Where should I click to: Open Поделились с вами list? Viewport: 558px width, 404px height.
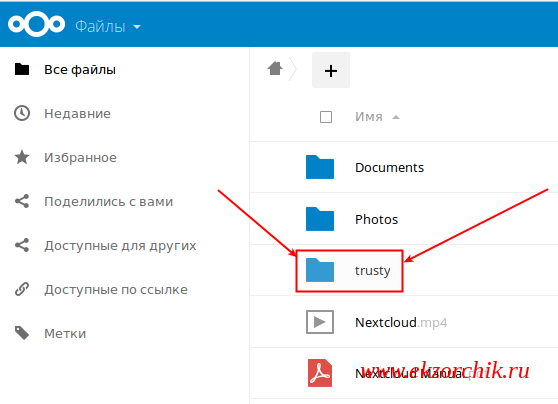109,201
